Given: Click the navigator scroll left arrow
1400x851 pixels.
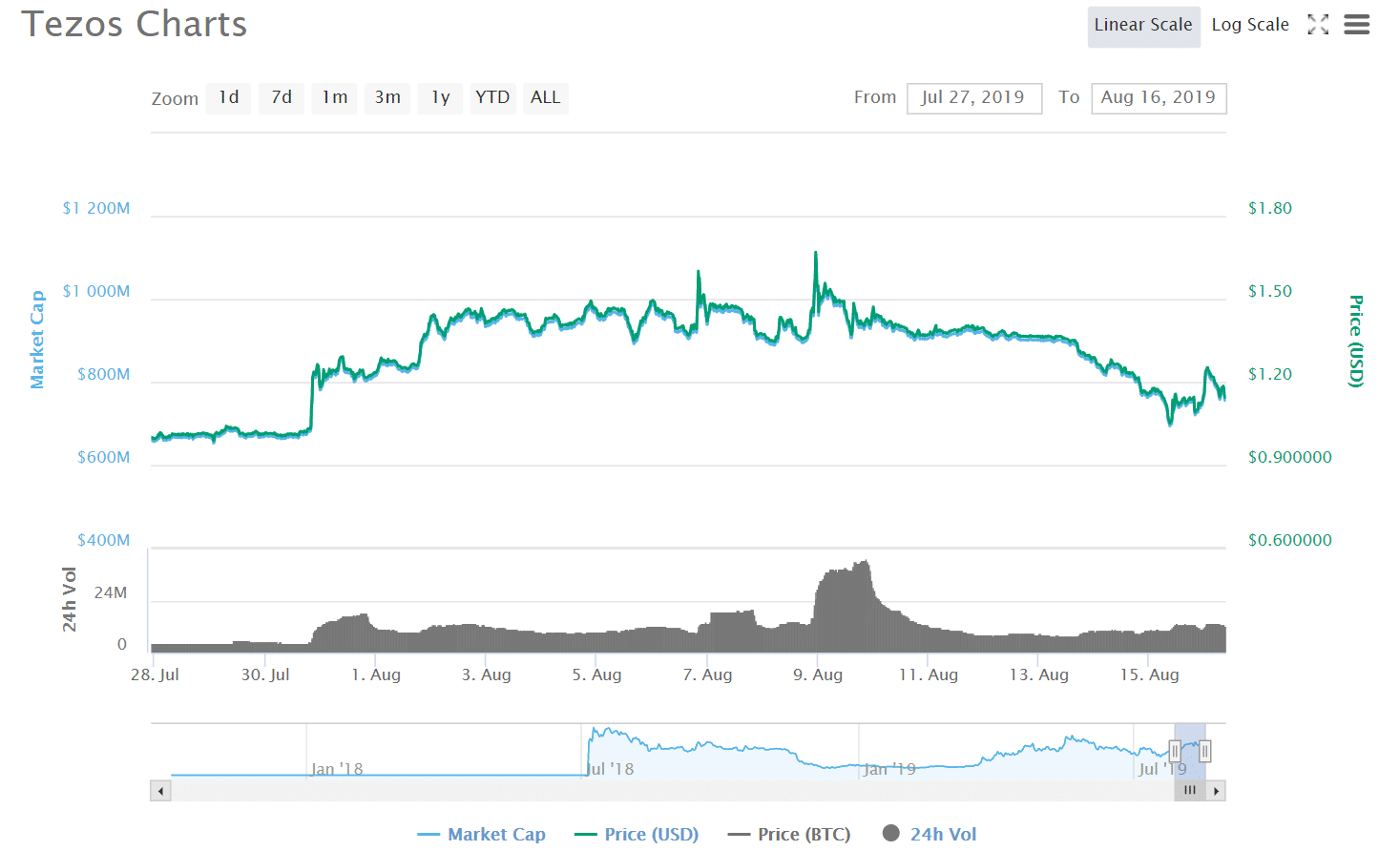Looking at the screenshot, I should 160,791.
